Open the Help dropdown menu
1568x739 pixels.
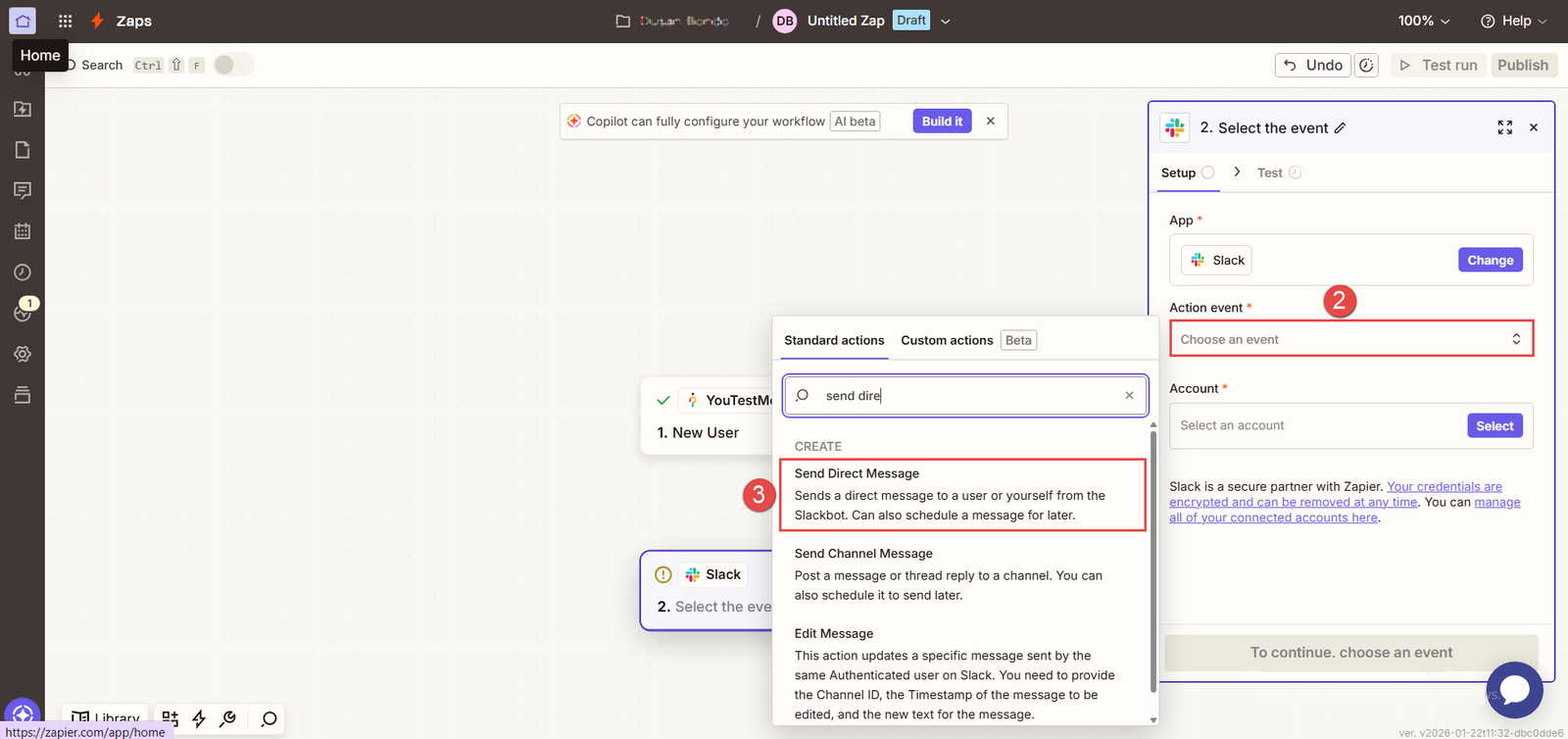(1513, 21)
